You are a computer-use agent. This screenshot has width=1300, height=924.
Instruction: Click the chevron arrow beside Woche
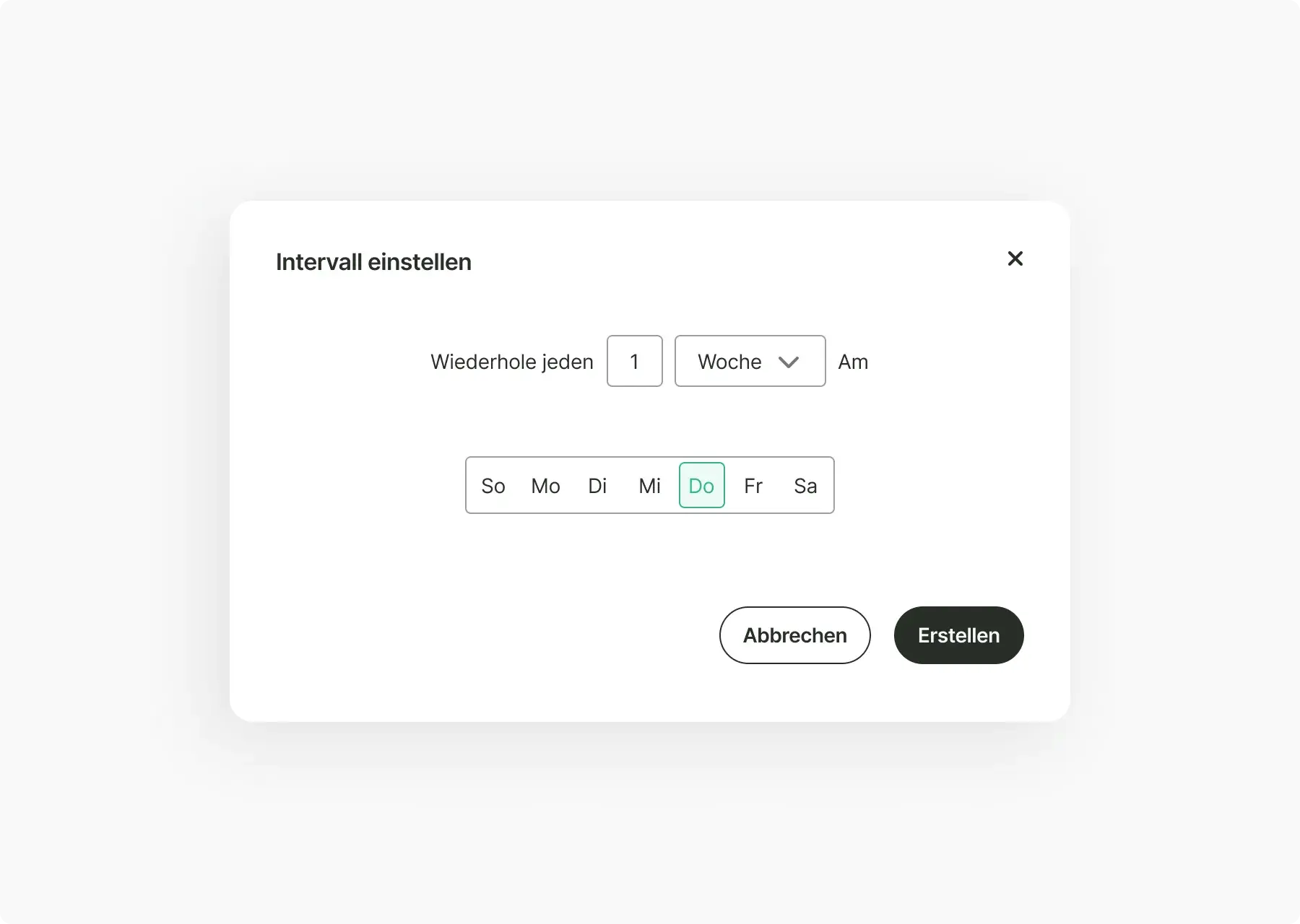(x=789, y=362)
